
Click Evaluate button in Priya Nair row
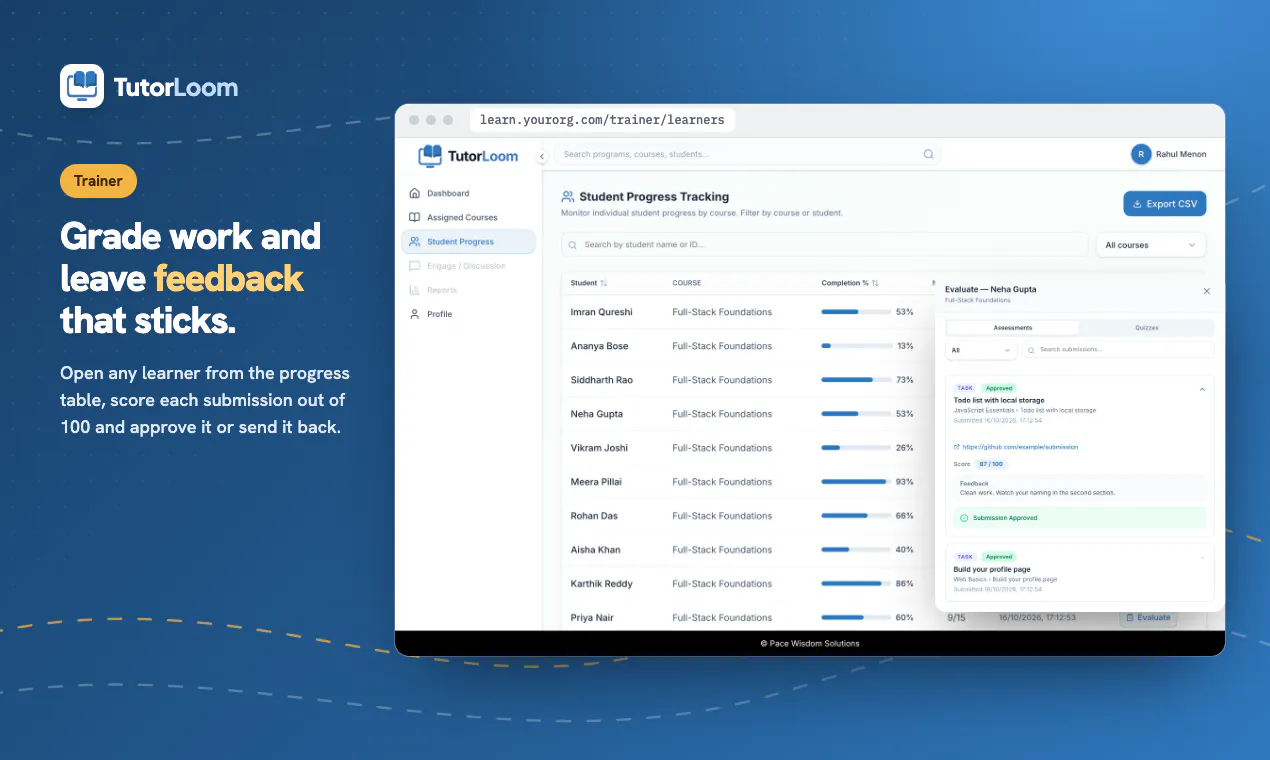tap(1148, 618)
